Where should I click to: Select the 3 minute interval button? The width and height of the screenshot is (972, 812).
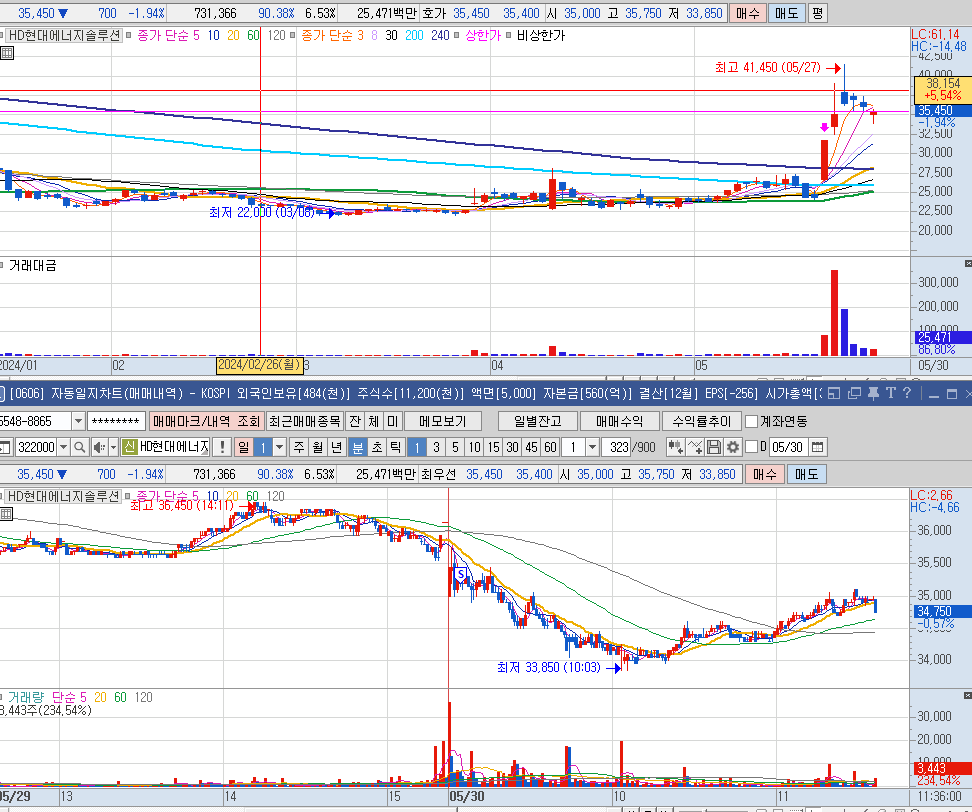coord(436,447)
